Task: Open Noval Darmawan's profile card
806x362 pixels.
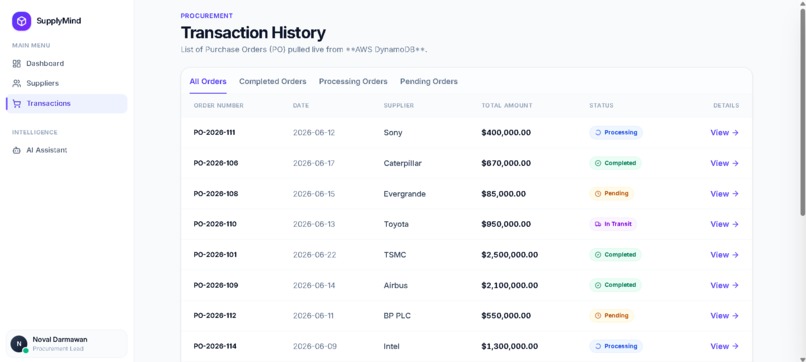Action: coord(67,343)
